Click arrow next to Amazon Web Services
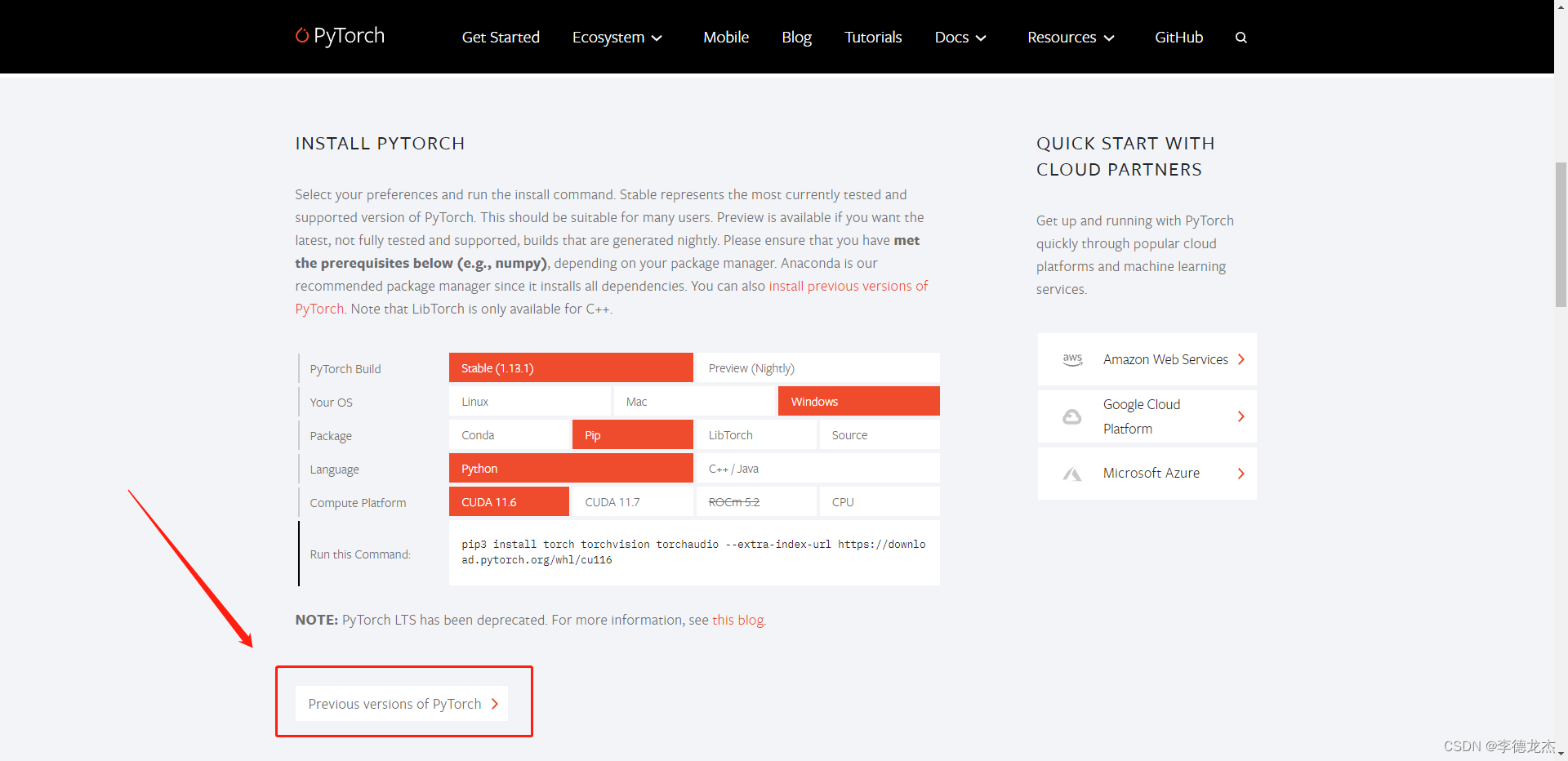This screenshot has height=761, width=1568. point(1241,359)
